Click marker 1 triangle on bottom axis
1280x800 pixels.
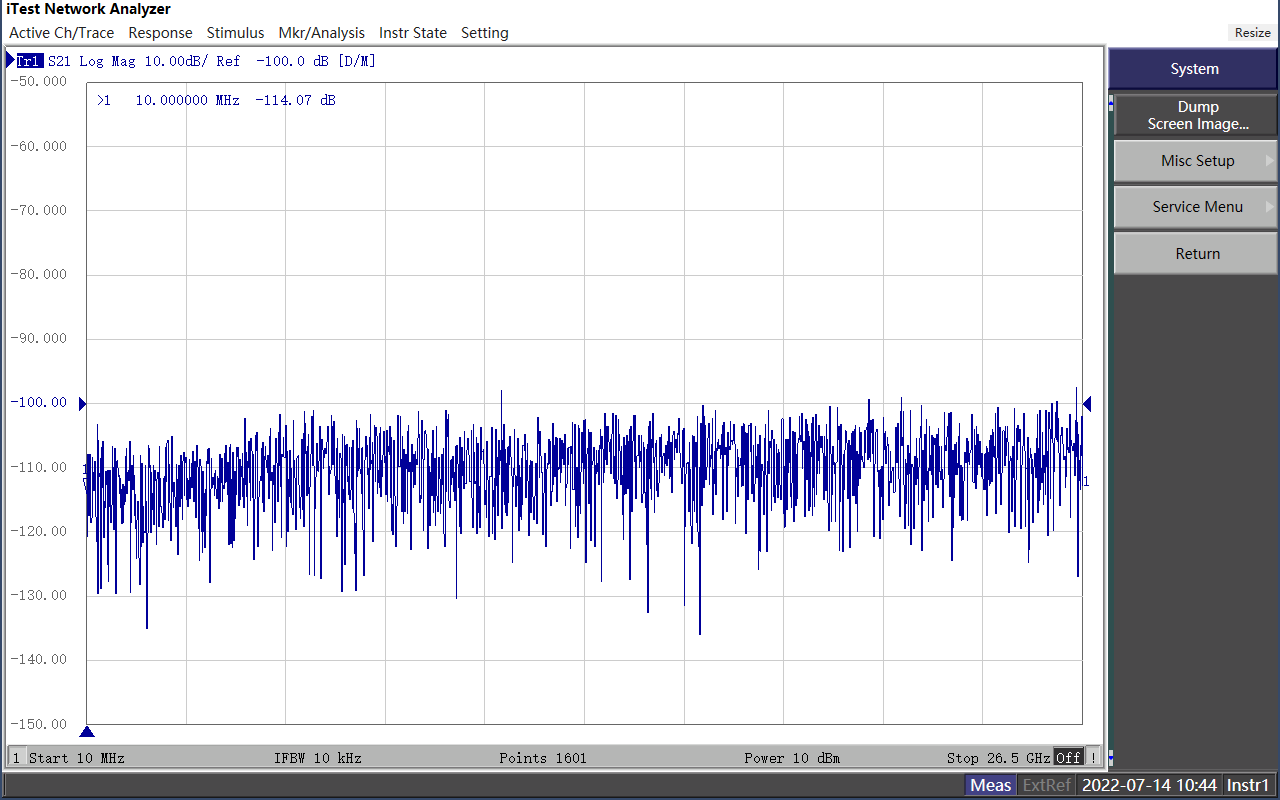click(x=87, y=732)
